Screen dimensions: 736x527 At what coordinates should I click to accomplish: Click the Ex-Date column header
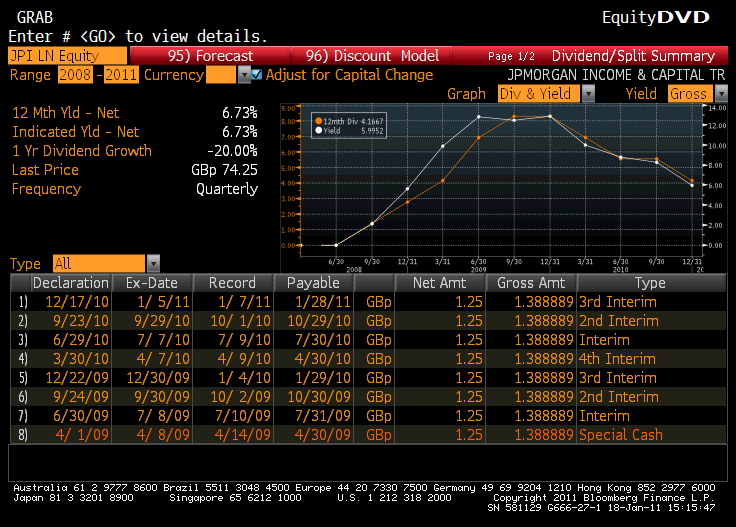coord(150,283)
